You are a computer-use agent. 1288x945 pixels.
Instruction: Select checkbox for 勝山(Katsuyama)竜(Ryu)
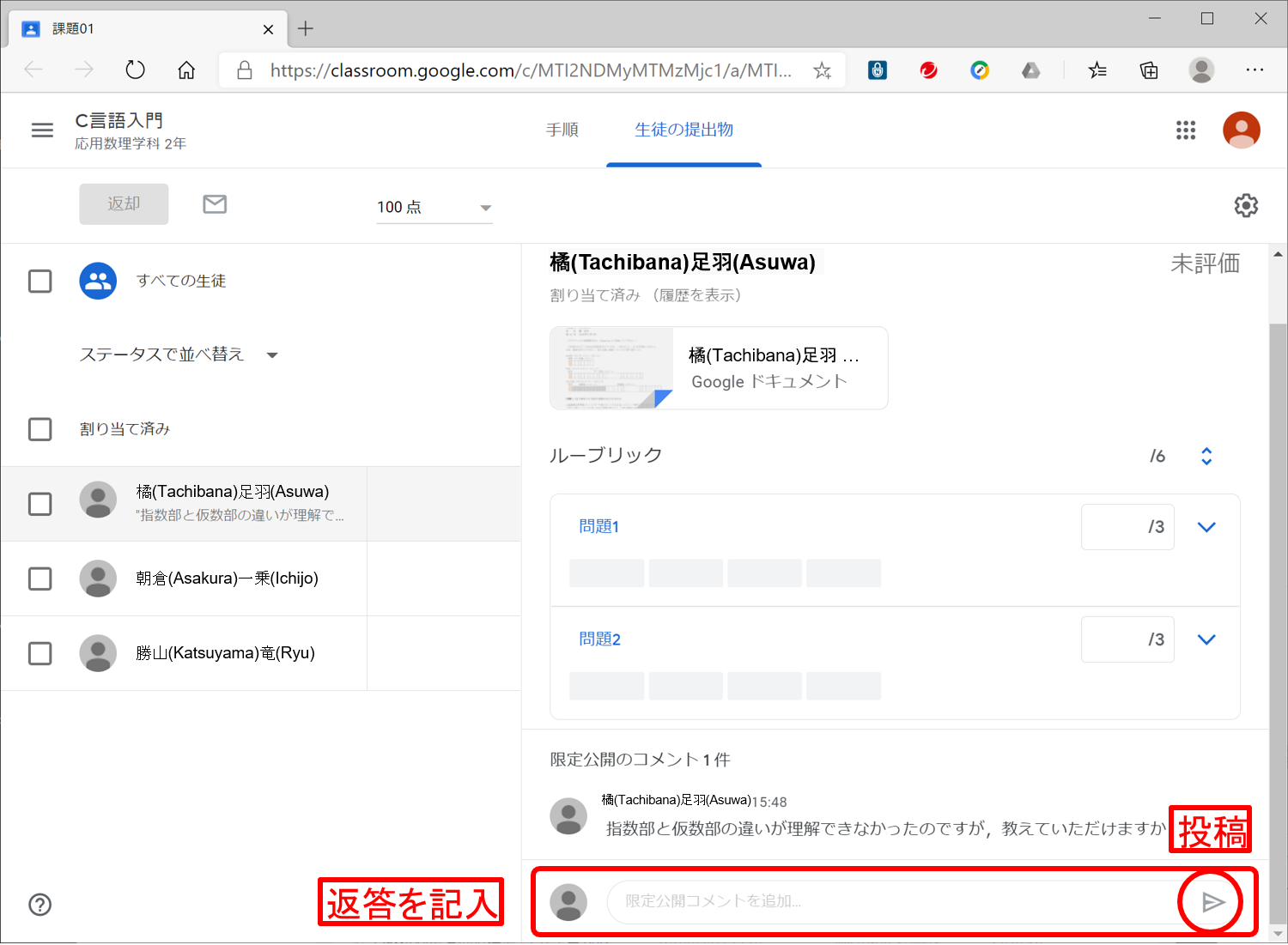(40, 653)
